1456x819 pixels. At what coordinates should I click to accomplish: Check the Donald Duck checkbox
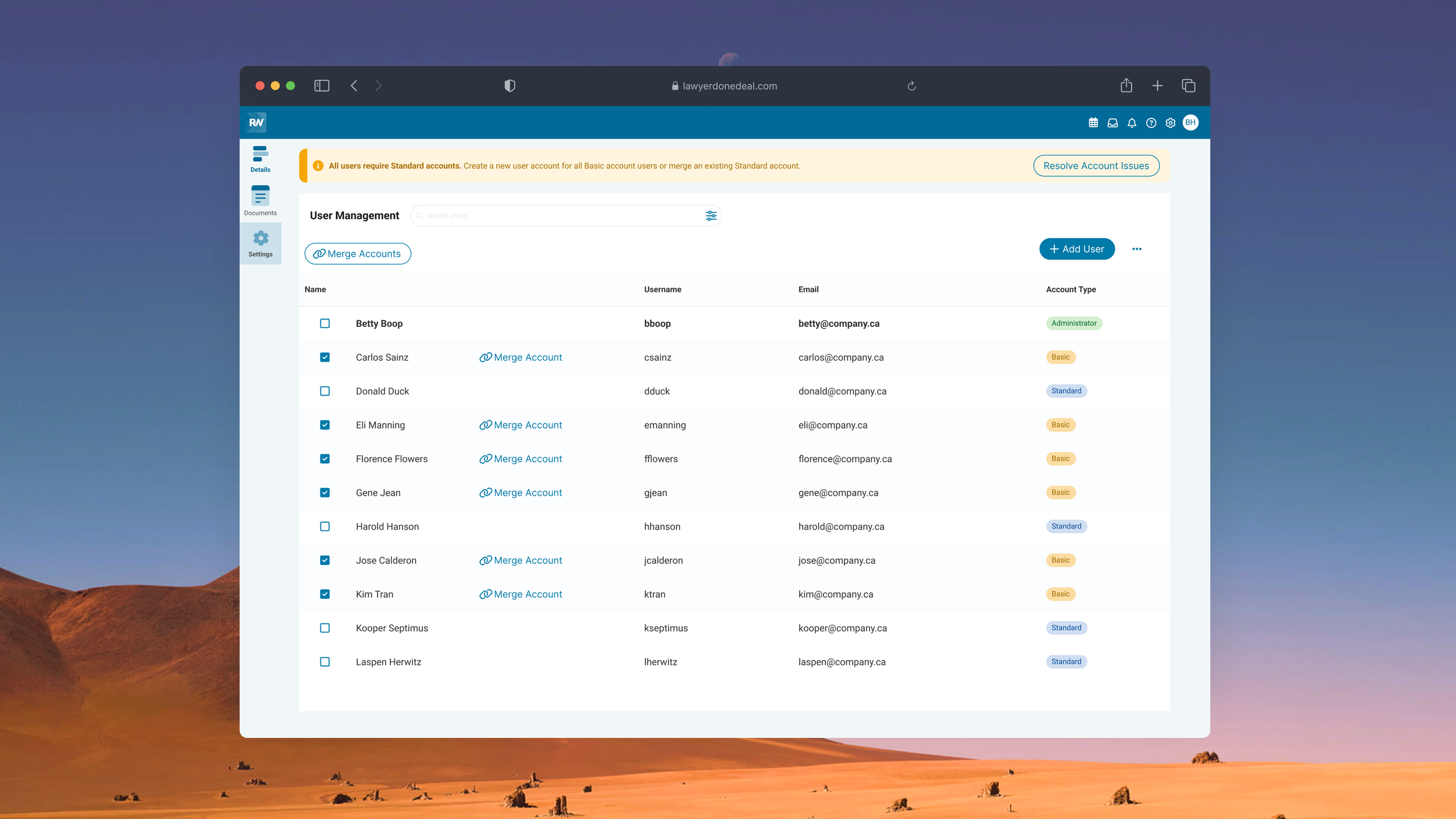pos(325,391)
